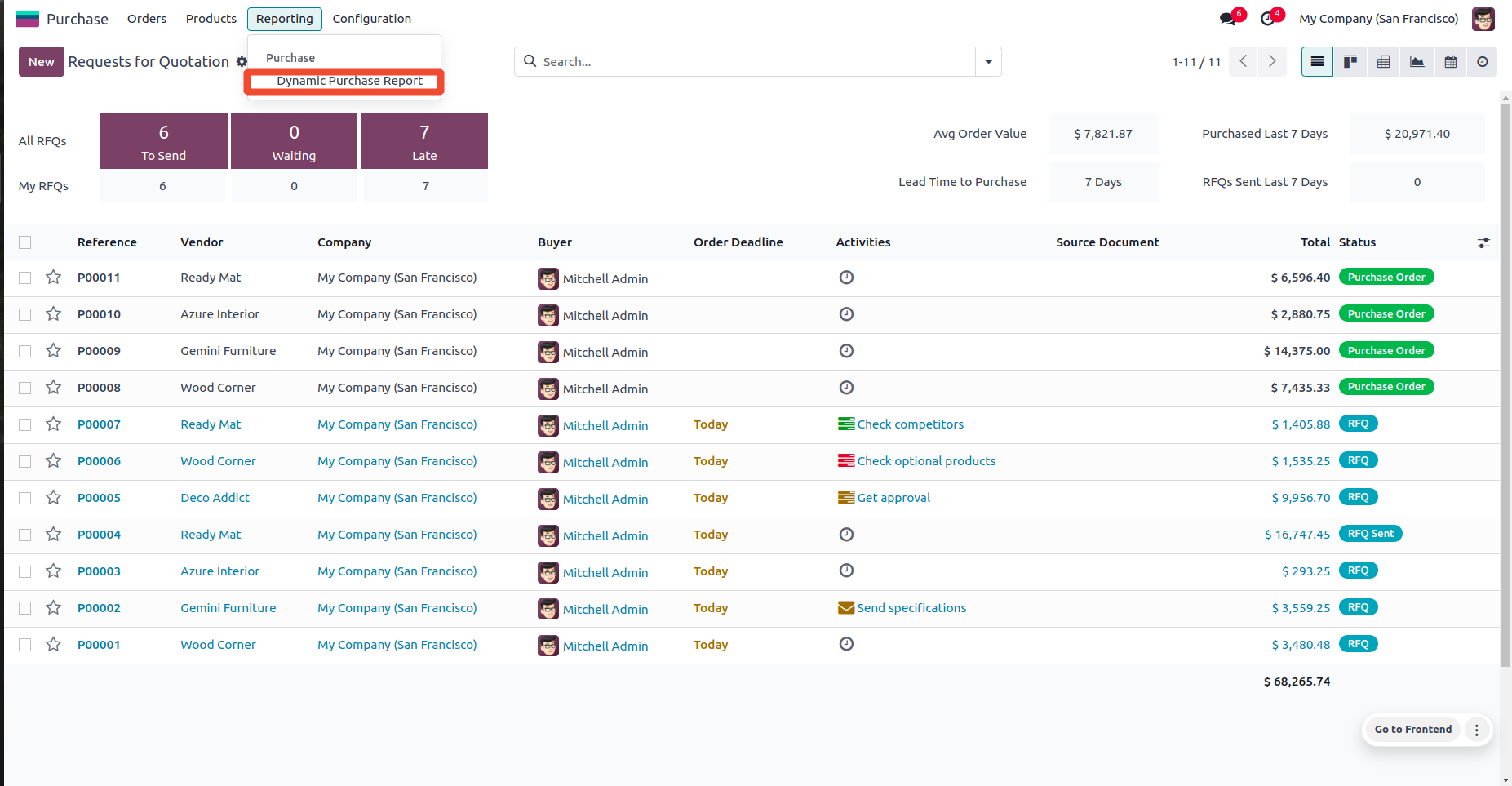Switch to Calendar view
The height and width of the screenshot is (786, 1512).
(1450, 62)
